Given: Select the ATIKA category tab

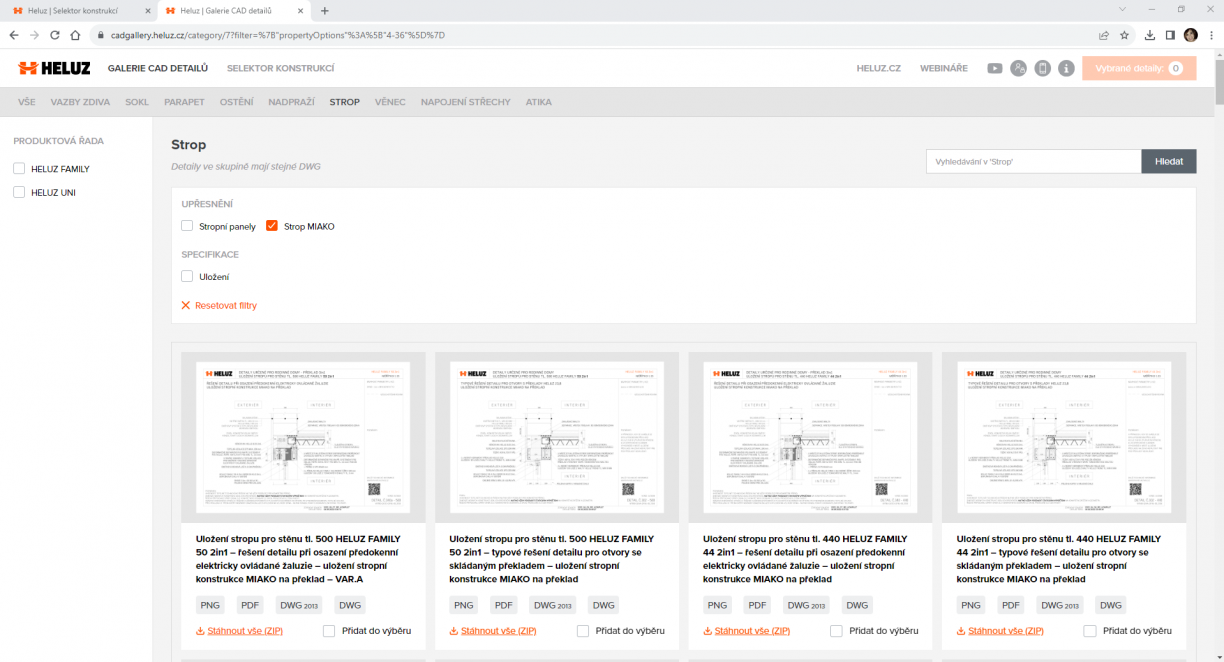Looking at the screenshot, I should [538, 102].
